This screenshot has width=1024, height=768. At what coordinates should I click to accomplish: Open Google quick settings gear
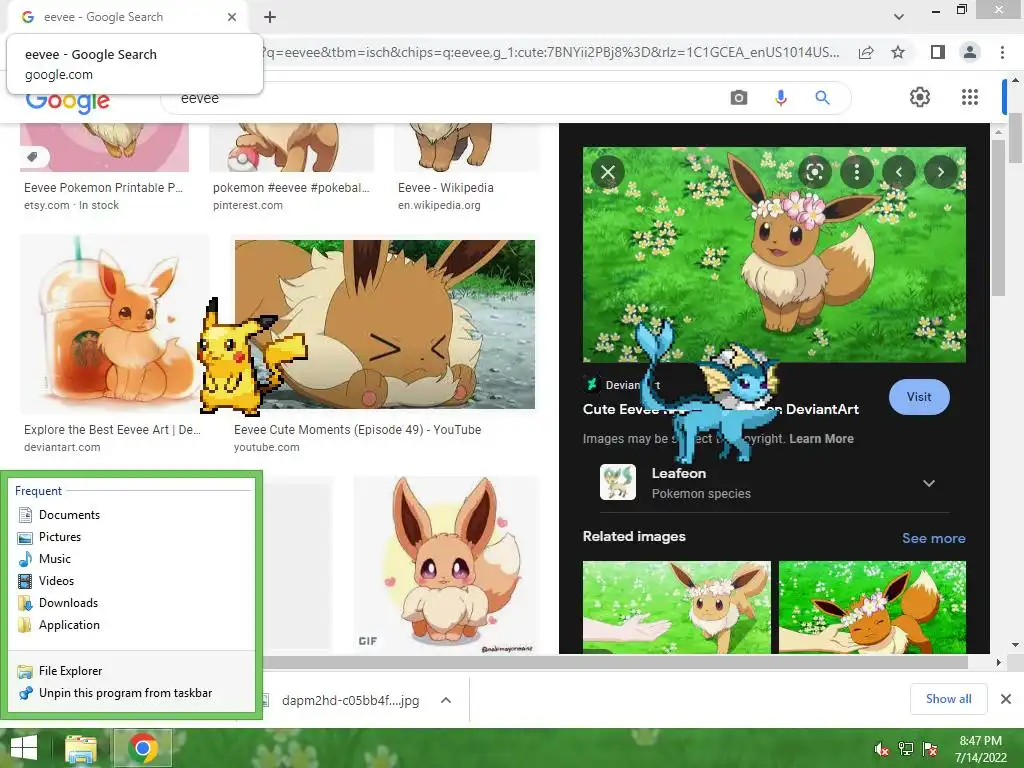click(x=920, y=97)
